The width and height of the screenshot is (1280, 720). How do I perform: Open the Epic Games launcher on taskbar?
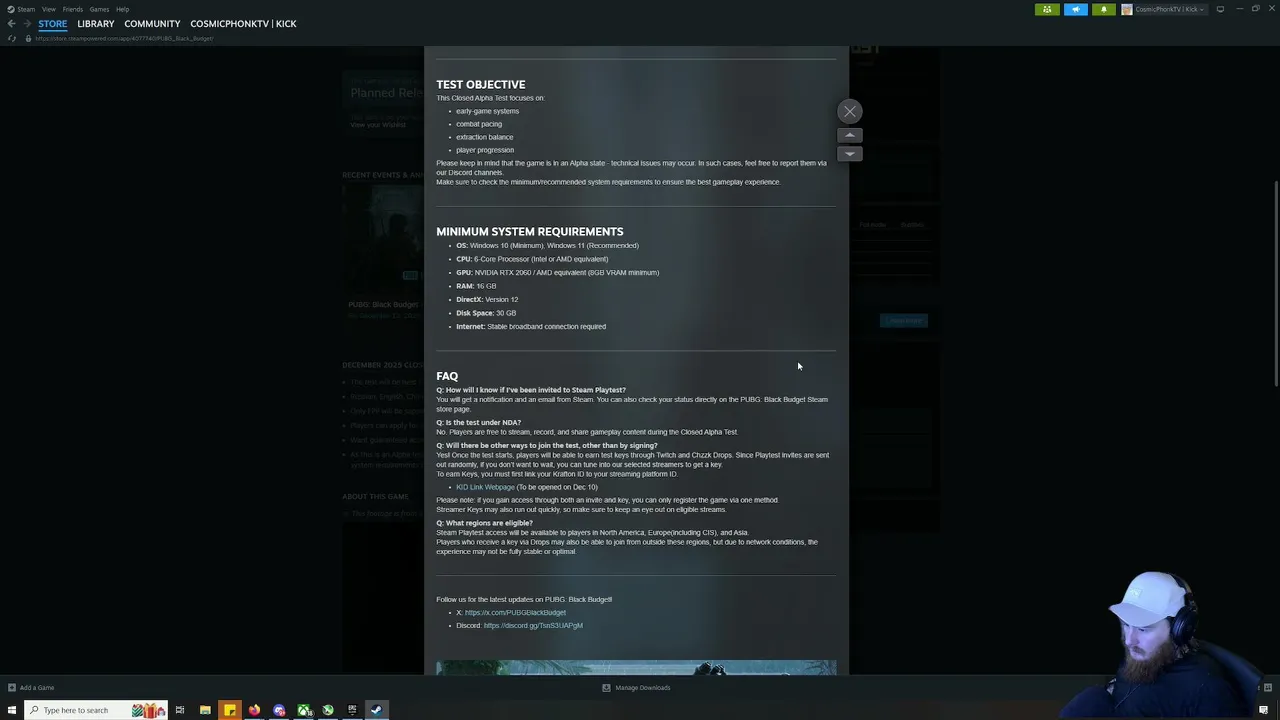point(352,710)
